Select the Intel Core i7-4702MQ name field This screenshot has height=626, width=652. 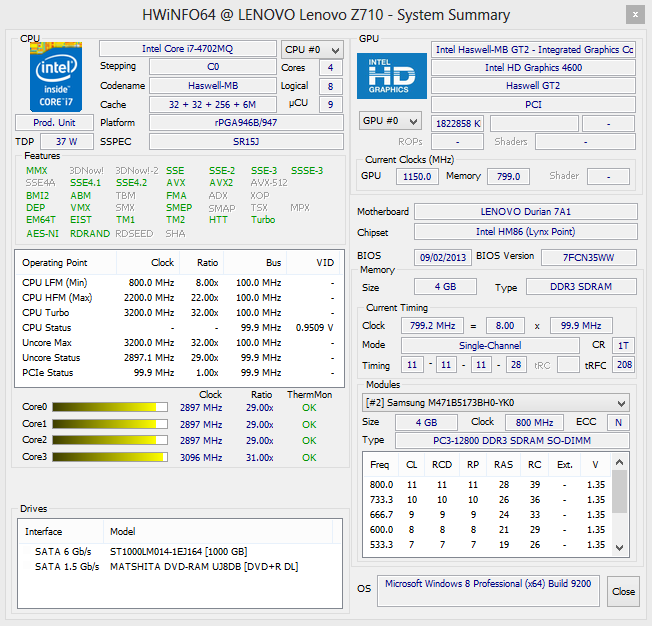coord(188,49)
